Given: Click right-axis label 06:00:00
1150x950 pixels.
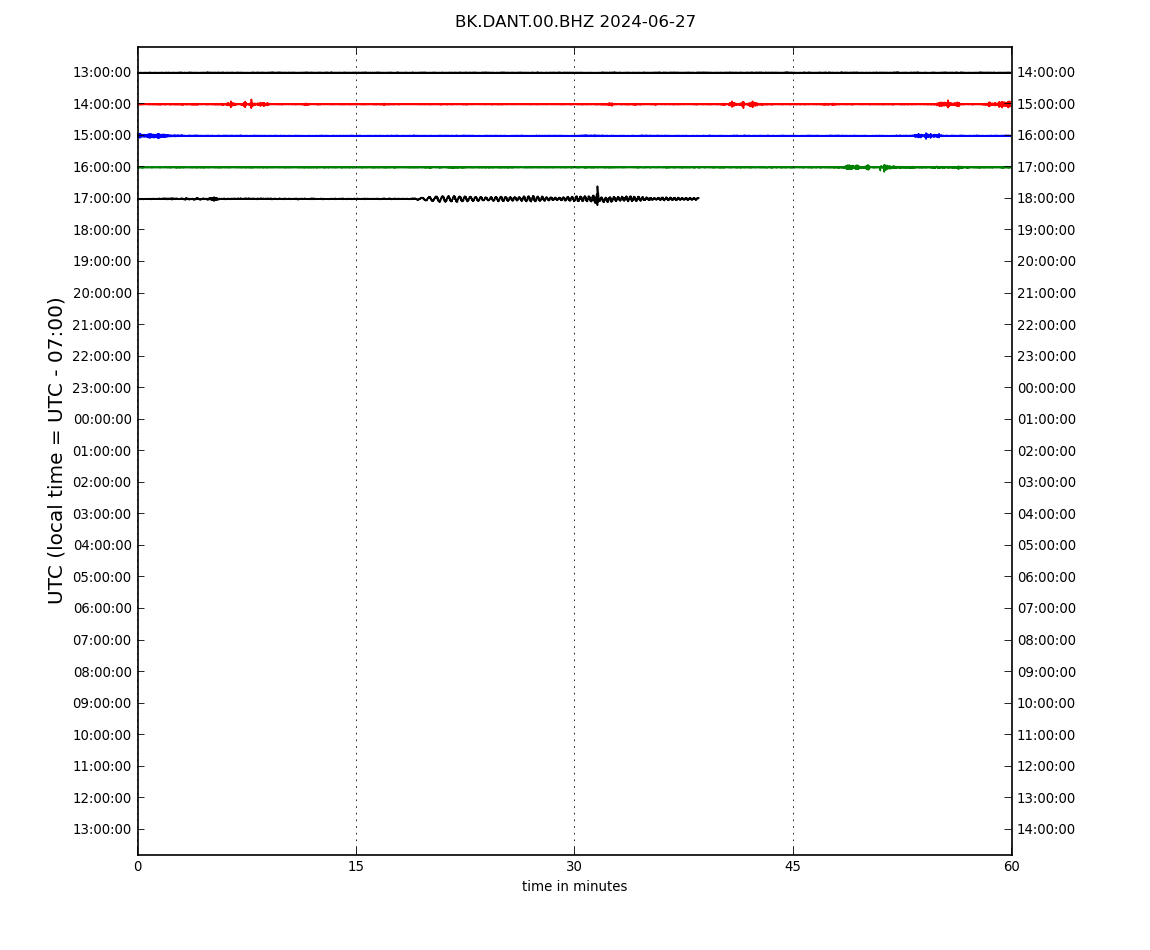Looking at the screenshot, I should coord(1046,577).
